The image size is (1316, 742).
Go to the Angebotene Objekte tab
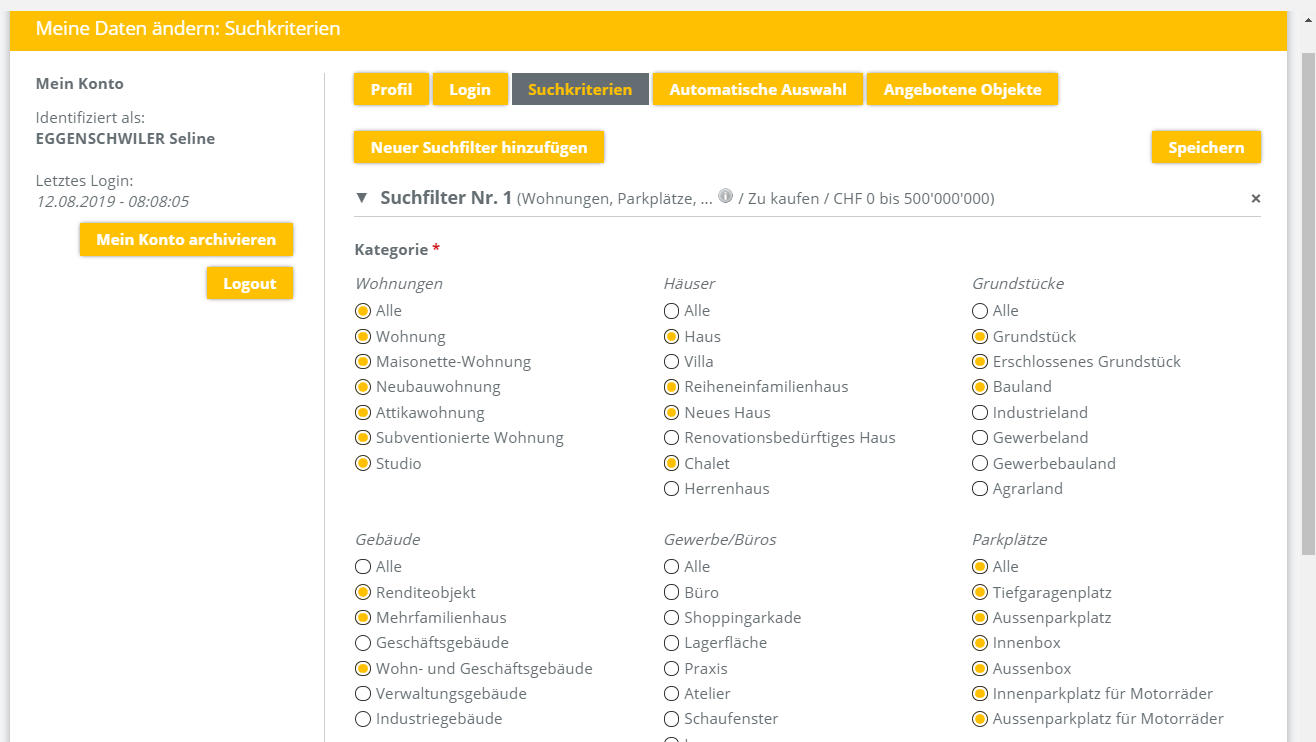click(x=962, y=90)
